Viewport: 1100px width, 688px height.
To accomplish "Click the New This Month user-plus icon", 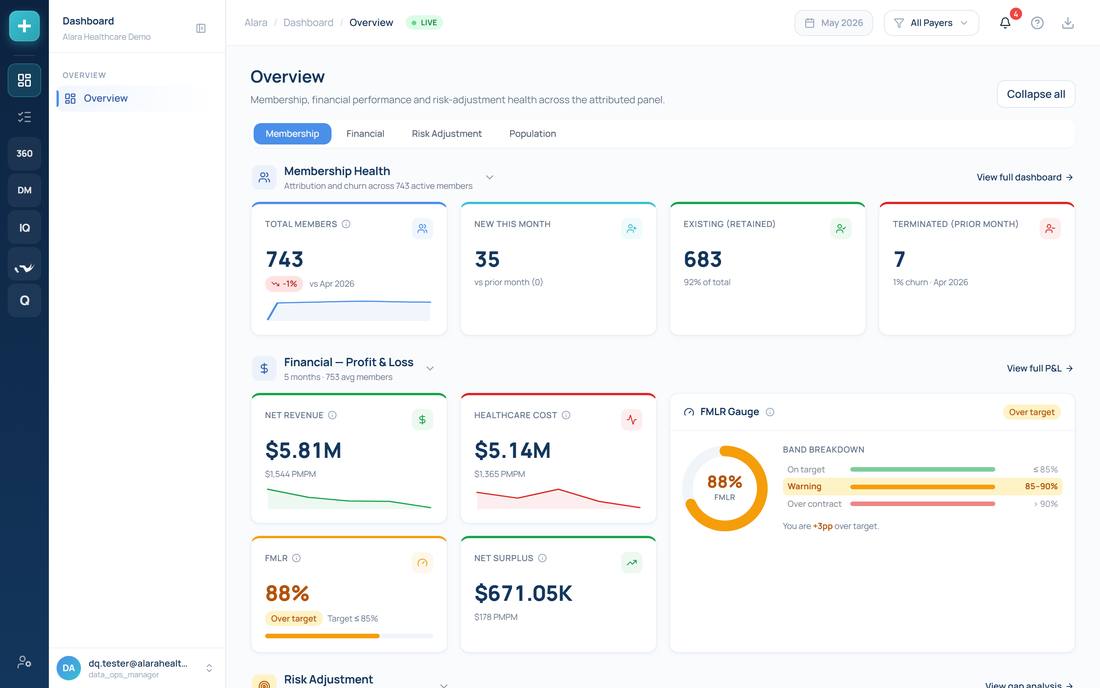I will 631,229.
